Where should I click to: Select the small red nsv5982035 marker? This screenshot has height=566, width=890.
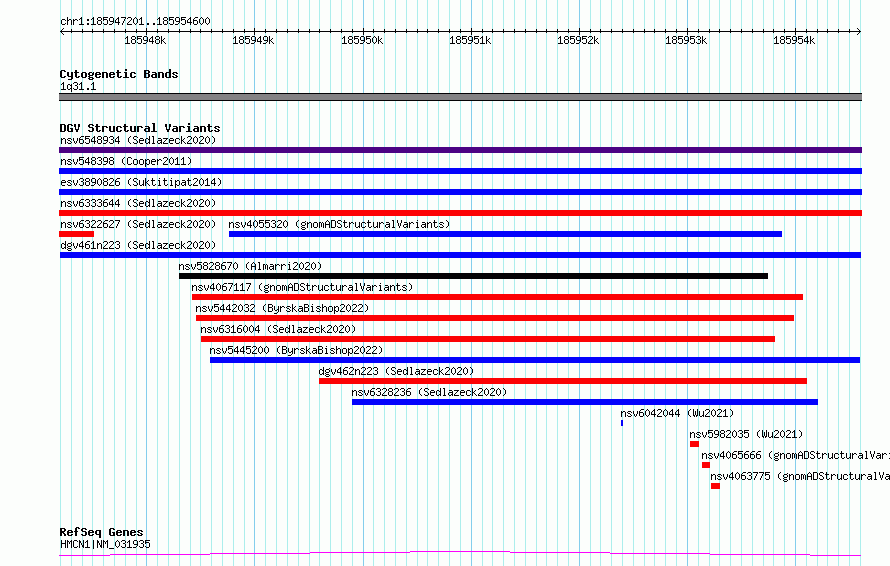tap(694, 444)
